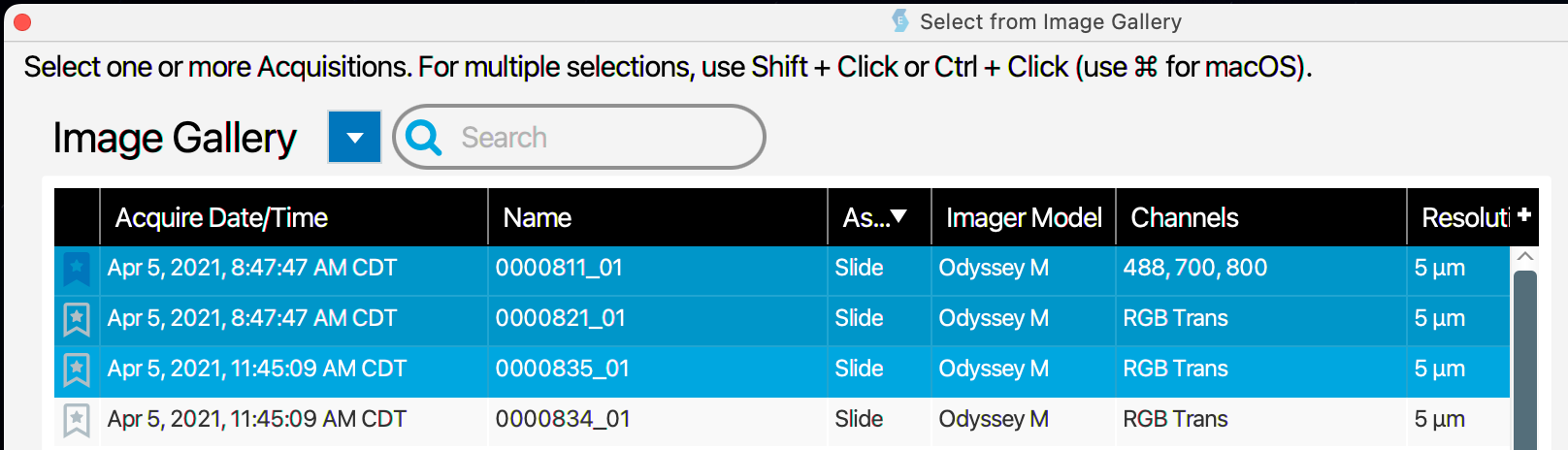Image resolution: width=1568 pixels, height=450 pixels.
Task: Bookmark the 0000834_01 acquisition row
Action: click(77, 420)
